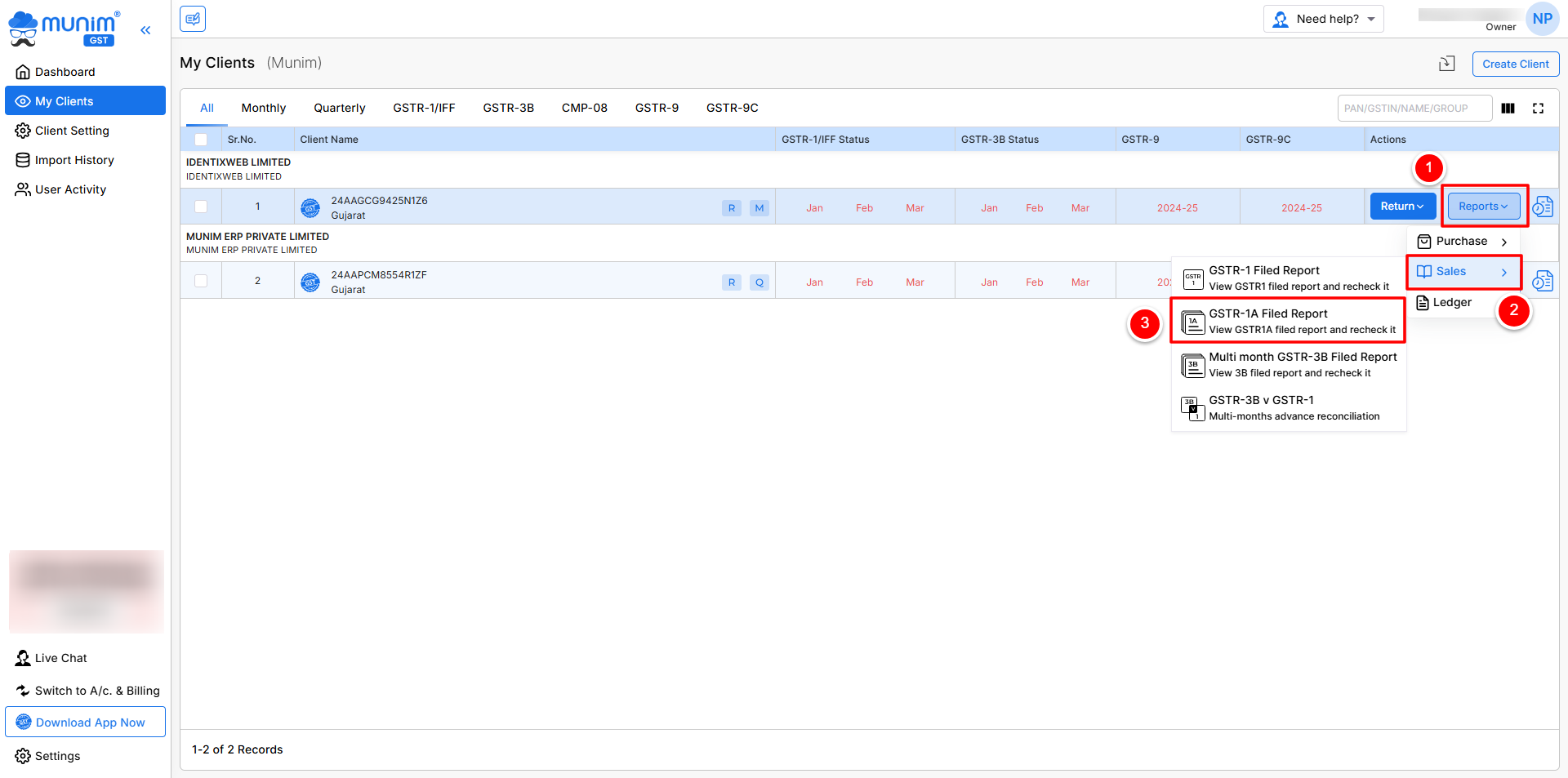Click the NP user avatar

point(1542,19)
